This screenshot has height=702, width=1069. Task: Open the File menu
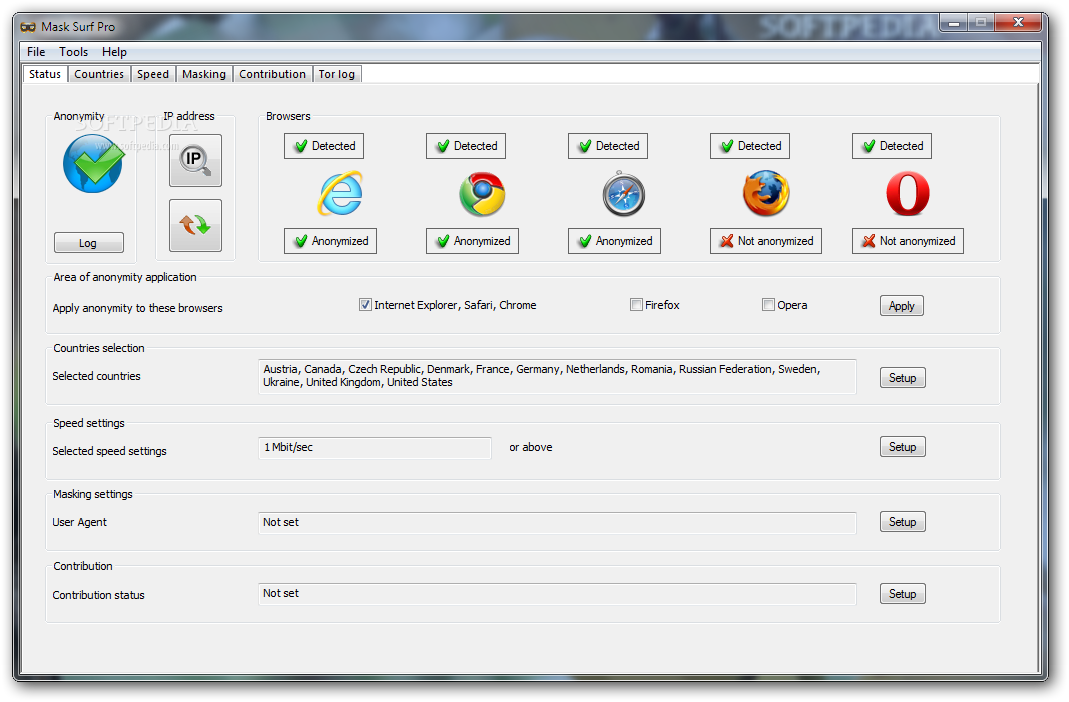36,52
